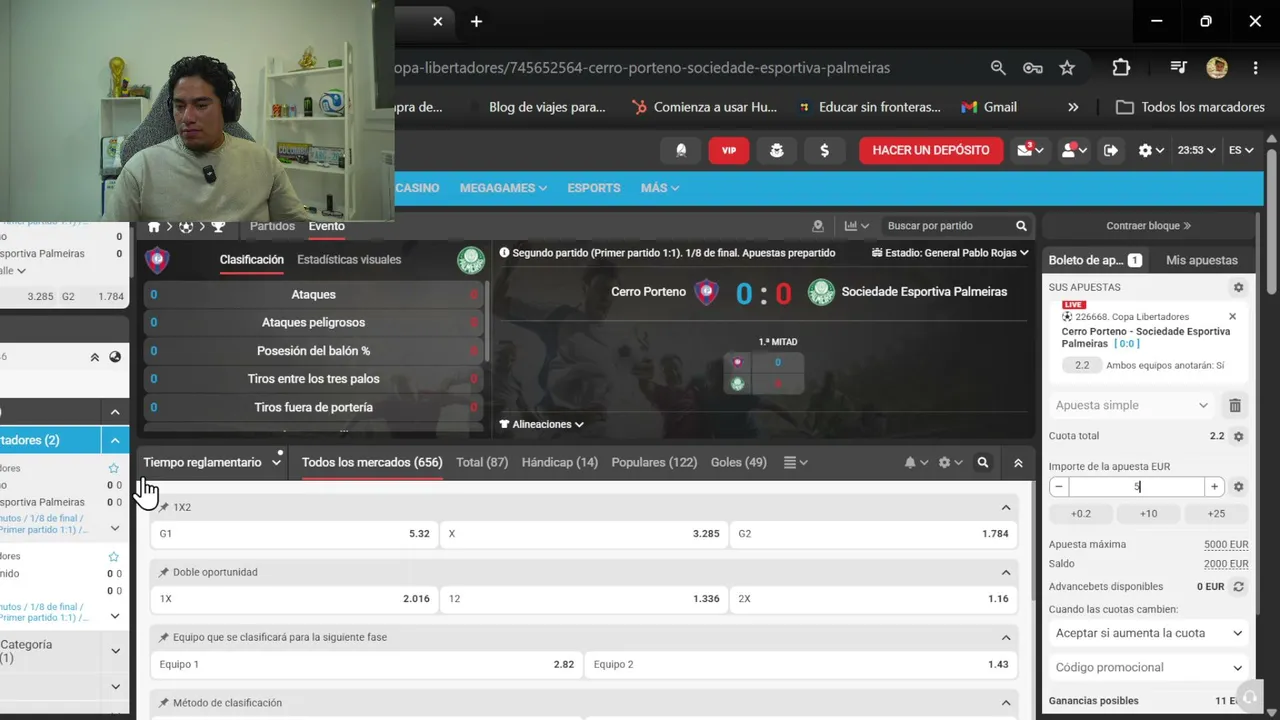Bookmark this page with the star icon

pos(1067,68)
